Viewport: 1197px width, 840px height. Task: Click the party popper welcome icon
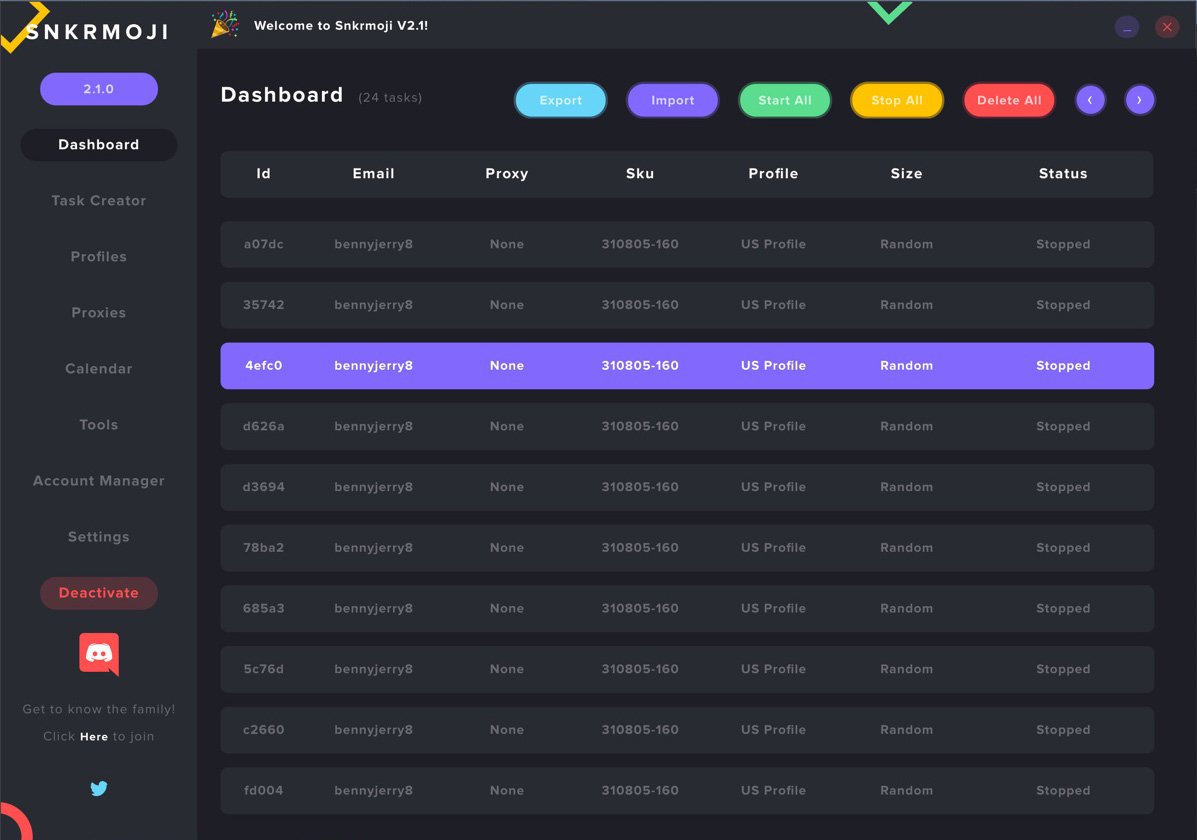click(224, 25)
